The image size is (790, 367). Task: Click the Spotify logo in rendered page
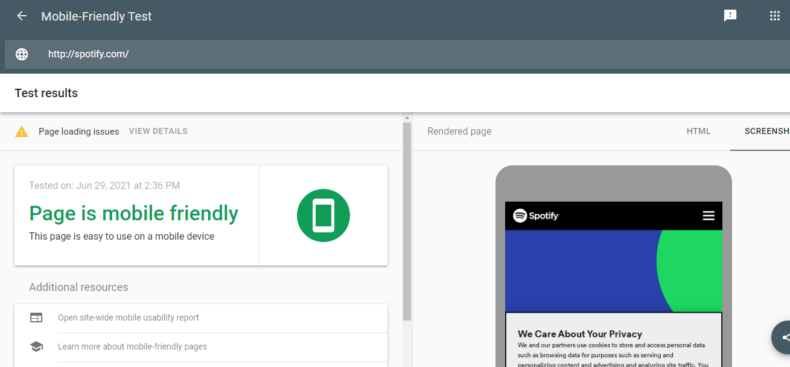[536, 216]
